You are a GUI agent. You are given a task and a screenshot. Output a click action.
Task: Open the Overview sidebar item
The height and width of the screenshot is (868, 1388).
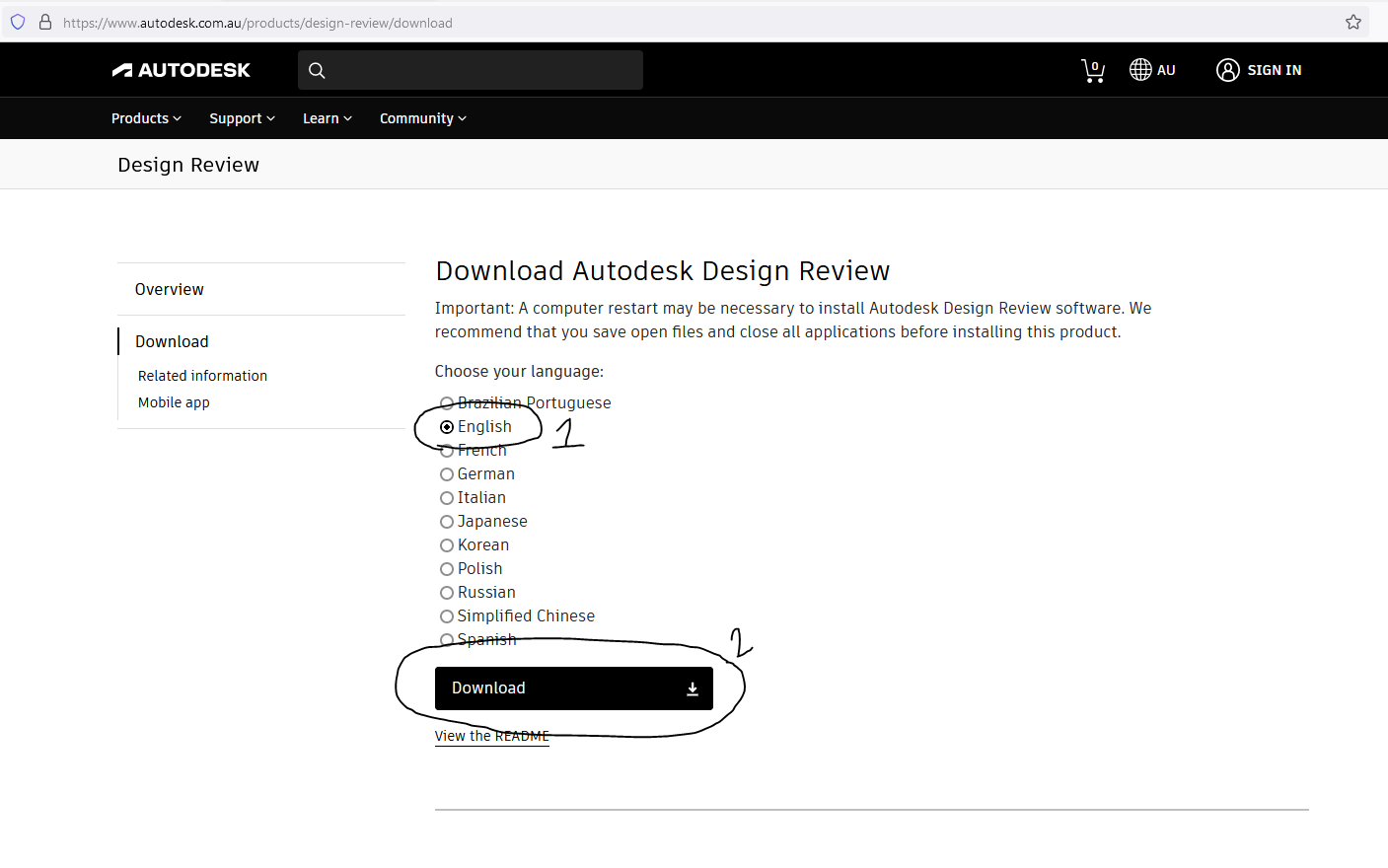(x=170, y=289)
